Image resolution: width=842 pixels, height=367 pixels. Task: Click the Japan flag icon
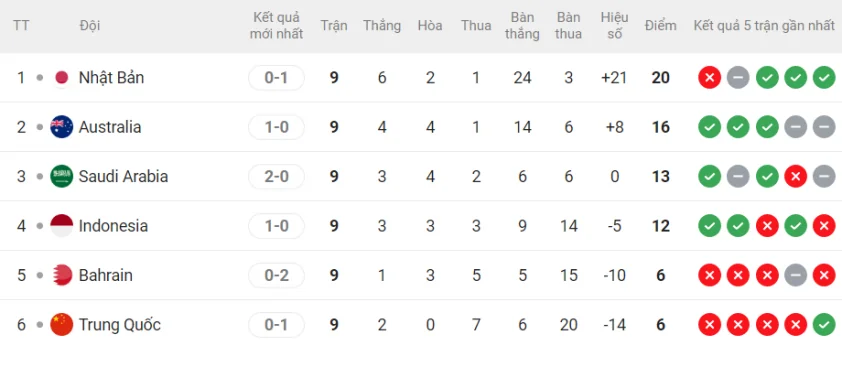click(x=62, y=78)
